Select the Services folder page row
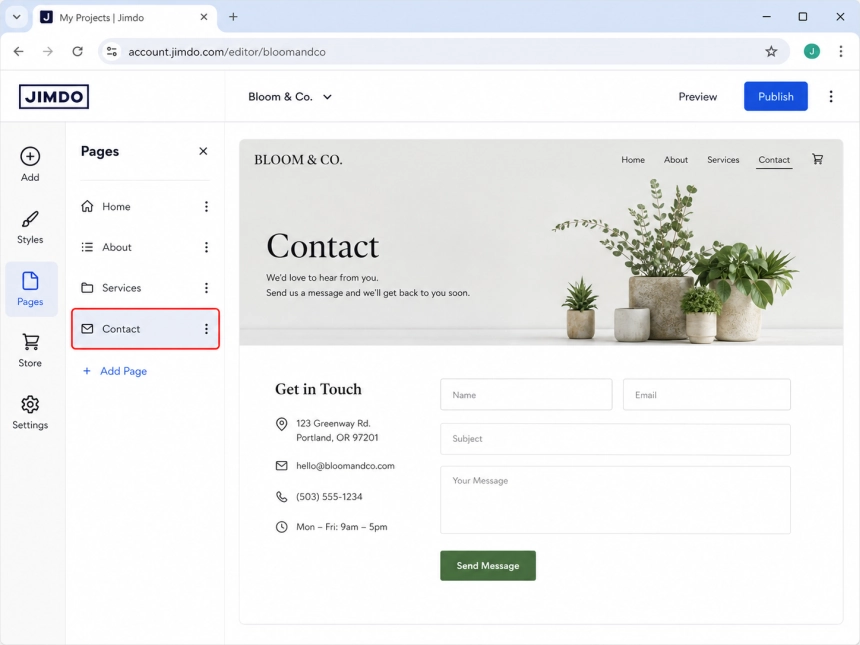This screenshot has height=645, width=860. coord(145,288)
